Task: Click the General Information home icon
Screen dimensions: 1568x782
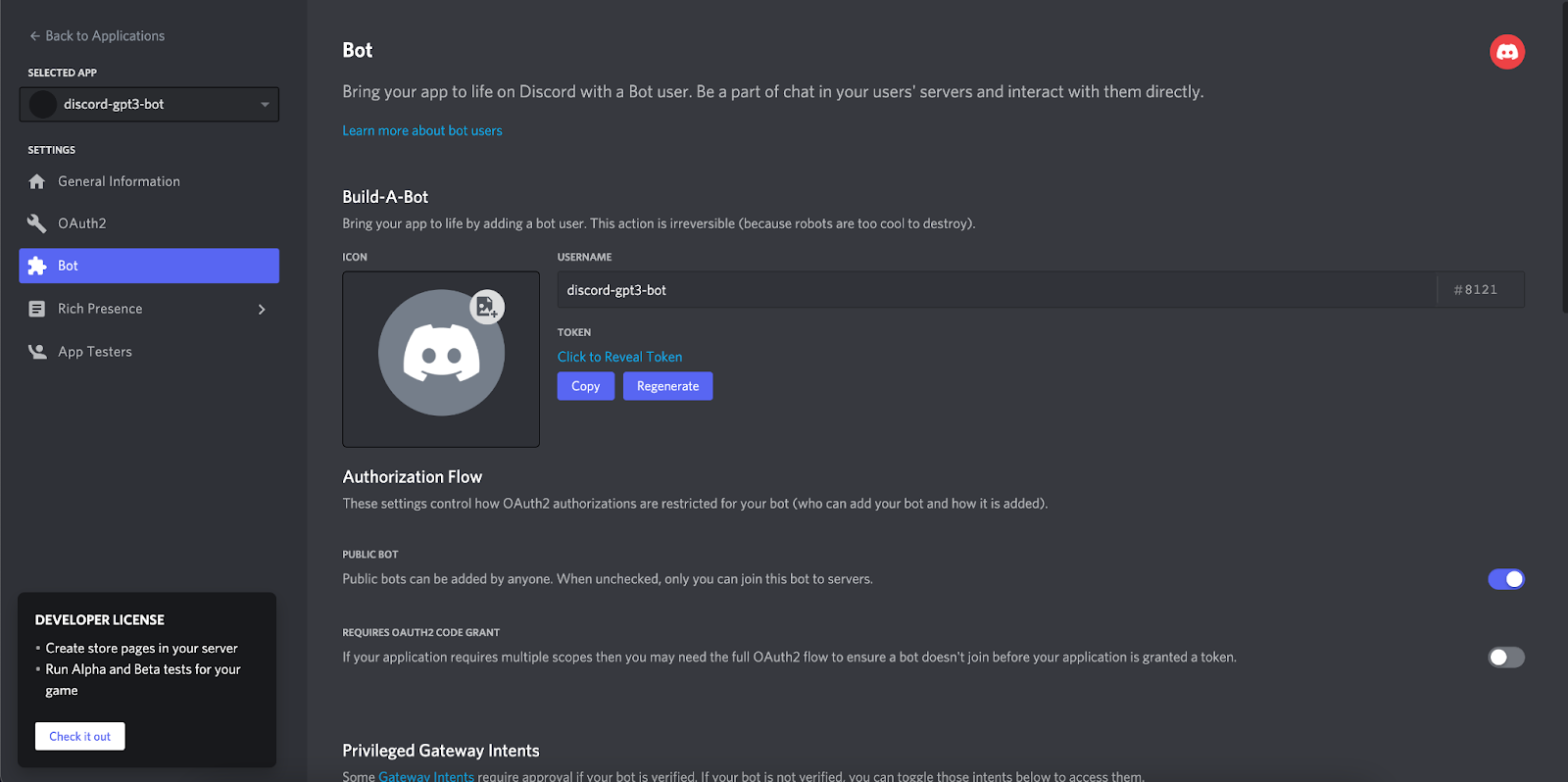Action: (x=37, y=181)
